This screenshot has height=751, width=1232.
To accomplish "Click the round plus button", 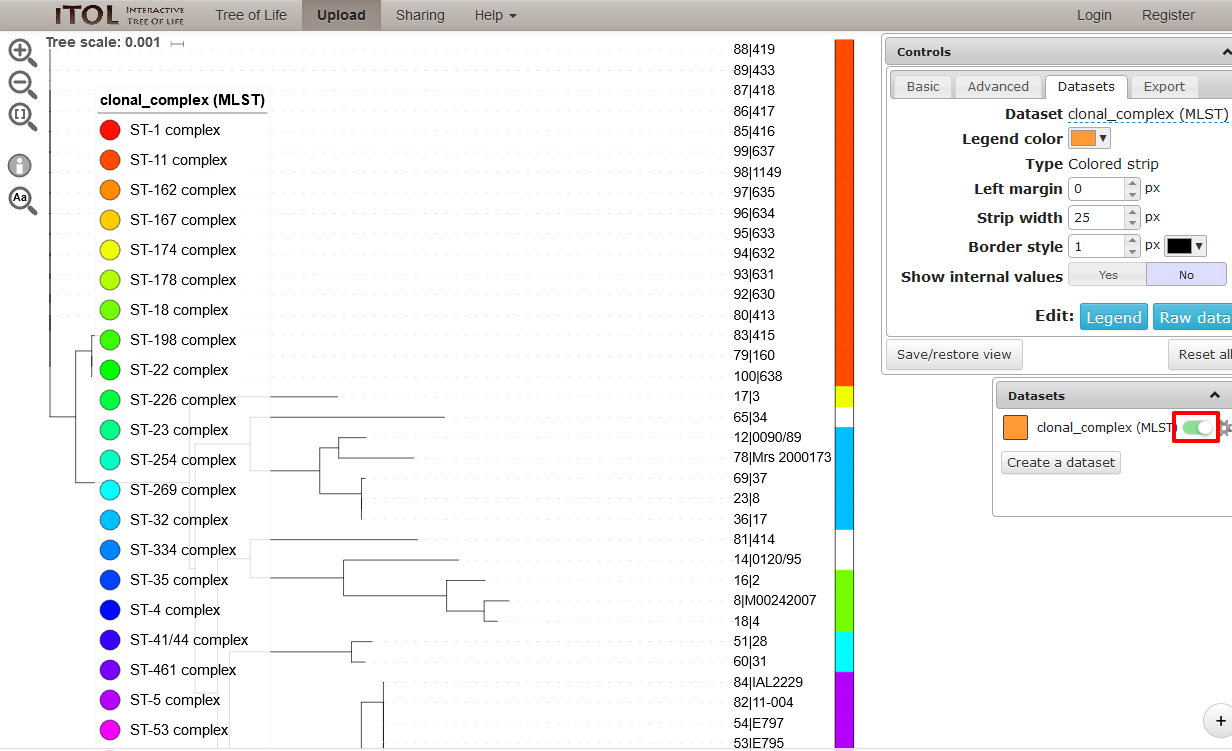I will click(1219, 719).
